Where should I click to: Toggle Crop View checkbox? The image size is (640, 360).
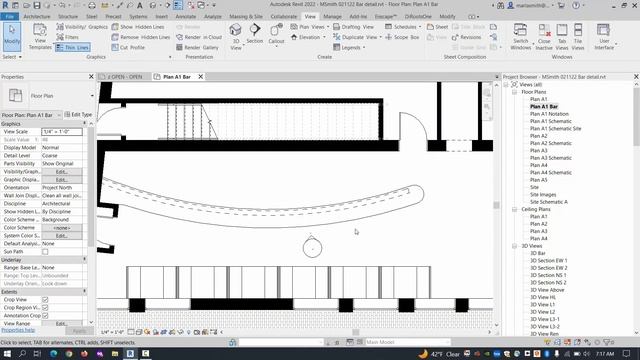coord(45,300)
